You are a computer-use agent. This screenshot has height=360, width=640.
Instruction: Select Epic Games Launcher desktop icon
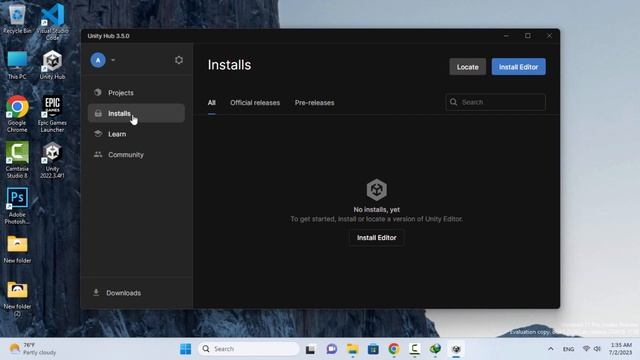pyautogui.click(x=52, y=114)
